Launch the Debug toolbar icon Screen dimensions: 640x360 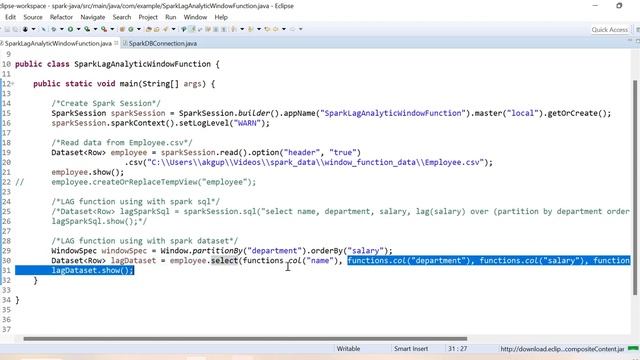point(53,29)
